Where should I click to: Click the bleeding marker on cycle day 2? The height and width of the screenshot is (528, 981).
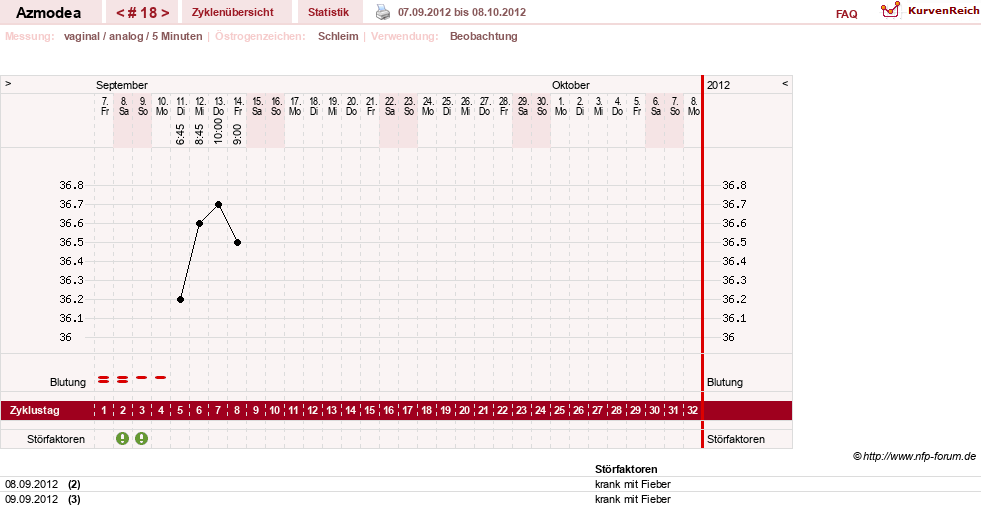click(123, 380)
